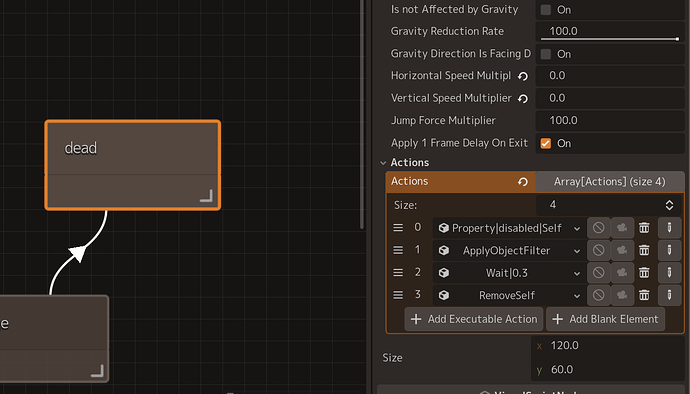Click the disable icon for ApplyObjectFilter action
The width and height of the screenshot is (690, 394).
coord(598,250)
